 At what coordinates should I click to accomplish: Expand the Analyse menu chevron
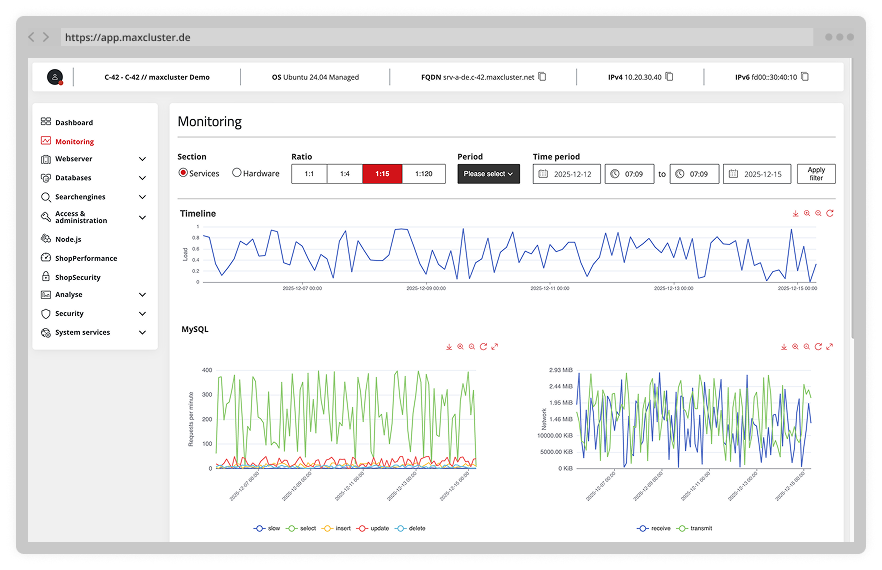point(142,295)
